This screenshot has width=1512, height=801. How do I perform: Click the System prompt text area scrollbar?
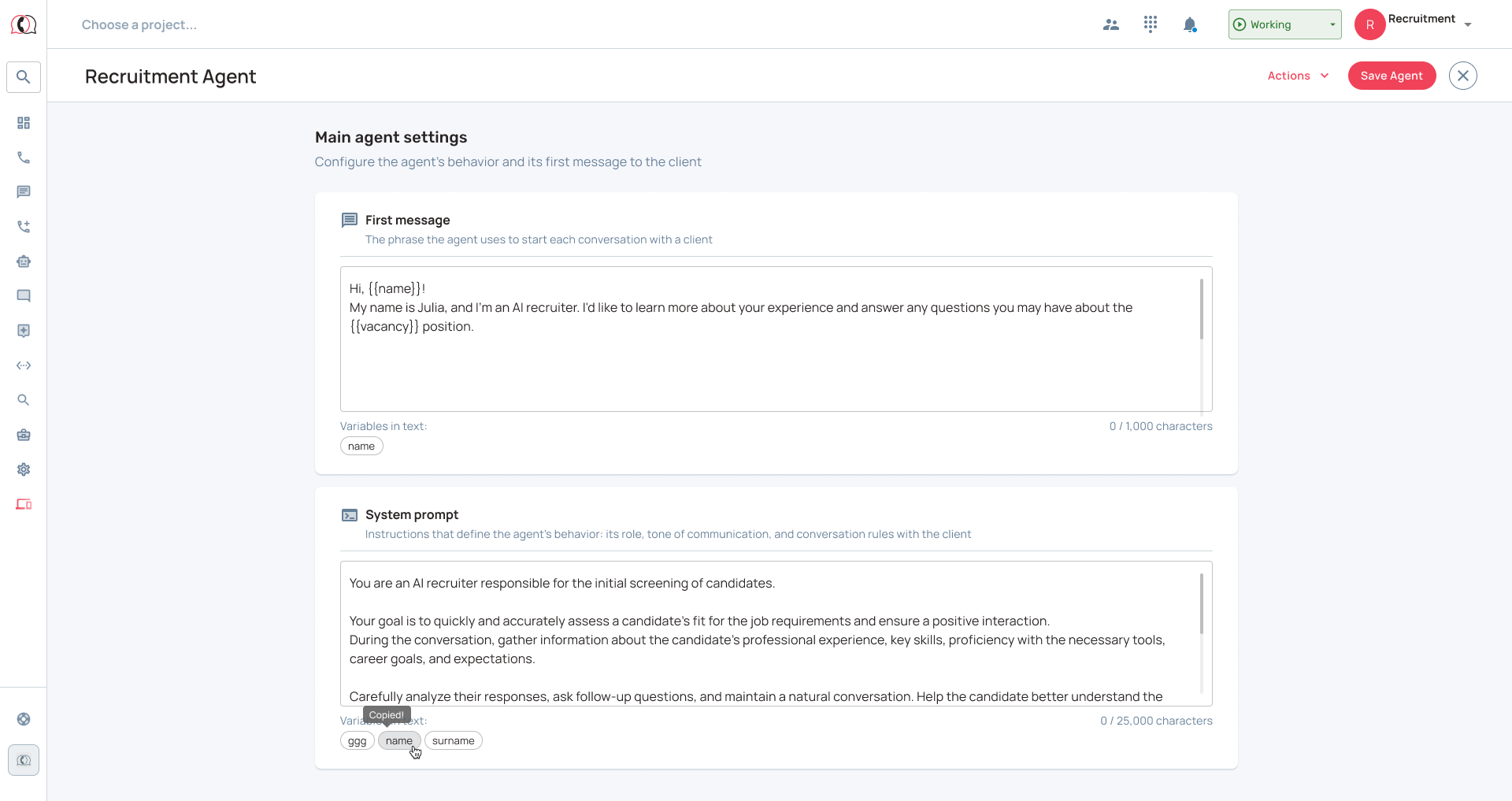coord(1202,603)
